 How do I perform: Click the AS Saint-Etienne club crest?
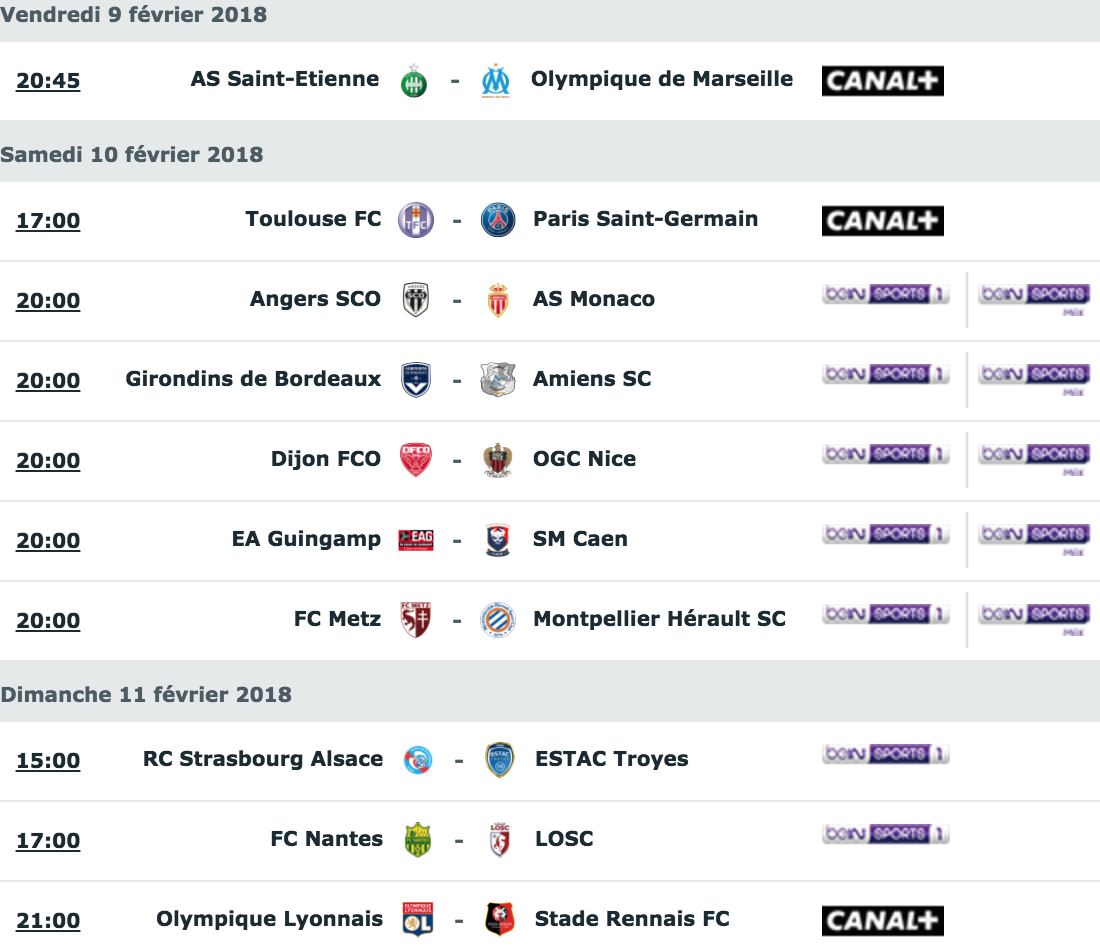point(414,81)
